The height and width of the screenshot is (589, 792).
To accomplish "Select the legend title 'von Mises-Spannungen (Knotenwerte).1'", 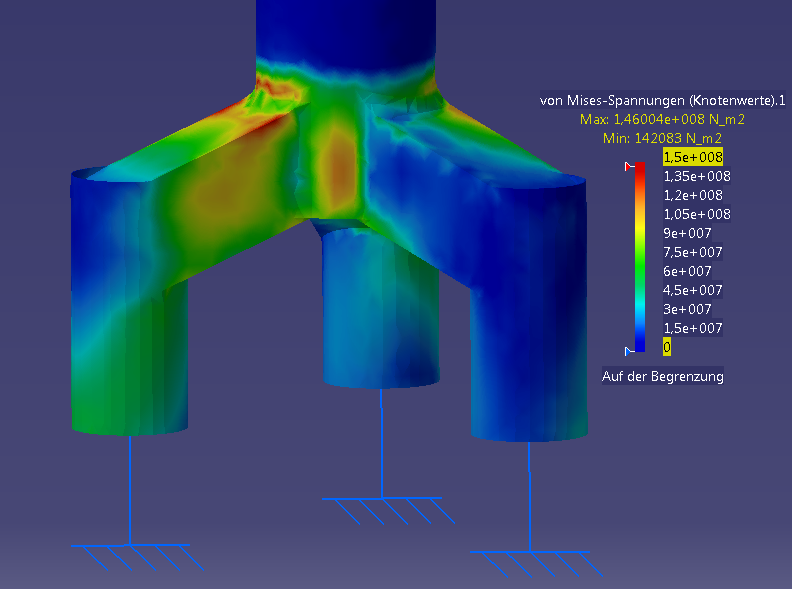I will tap(662, 100).
